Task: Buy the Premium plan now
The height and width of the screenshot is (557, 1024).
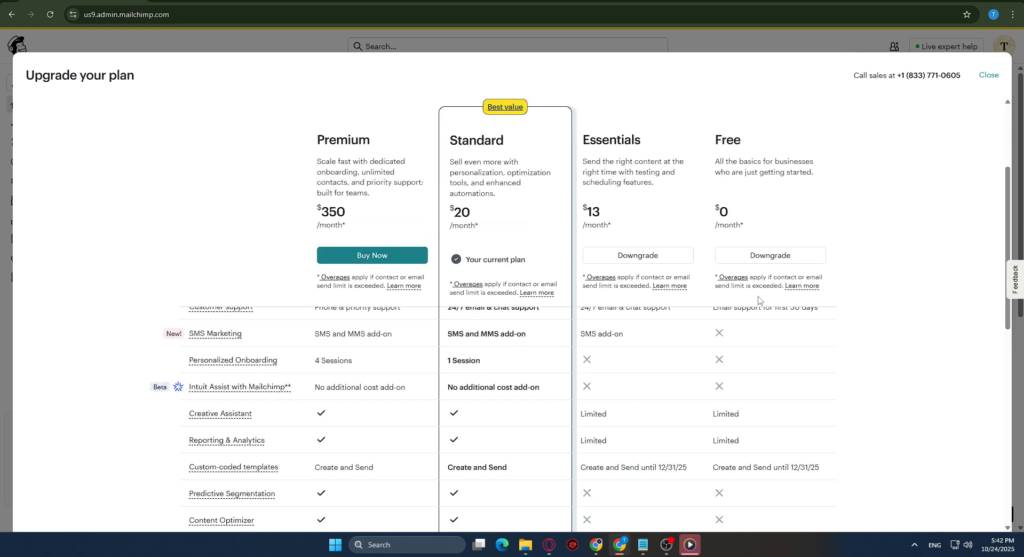Action: coord(372,255)
